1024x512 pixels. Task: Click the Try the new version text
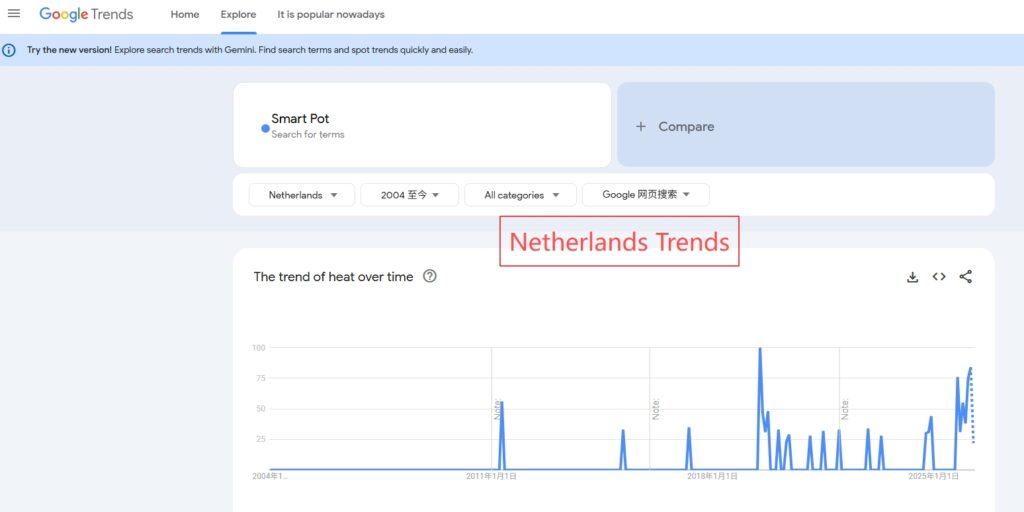69,50
